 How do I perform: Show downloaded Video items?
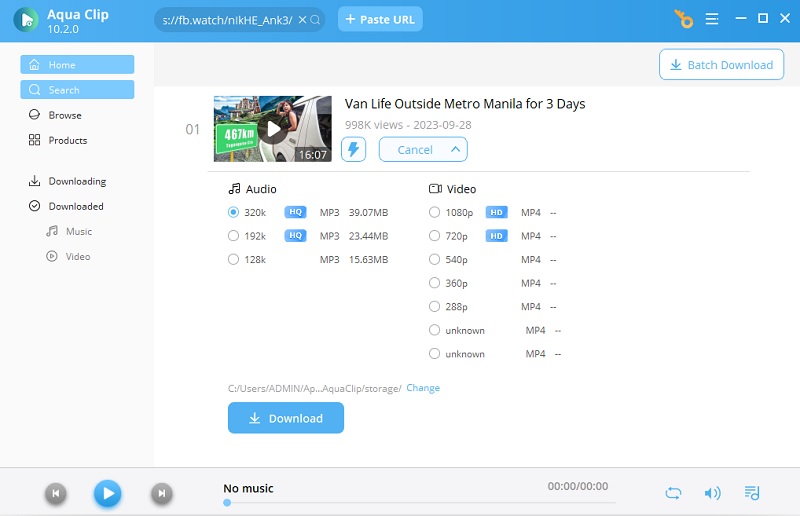click(x=68, y=256)
